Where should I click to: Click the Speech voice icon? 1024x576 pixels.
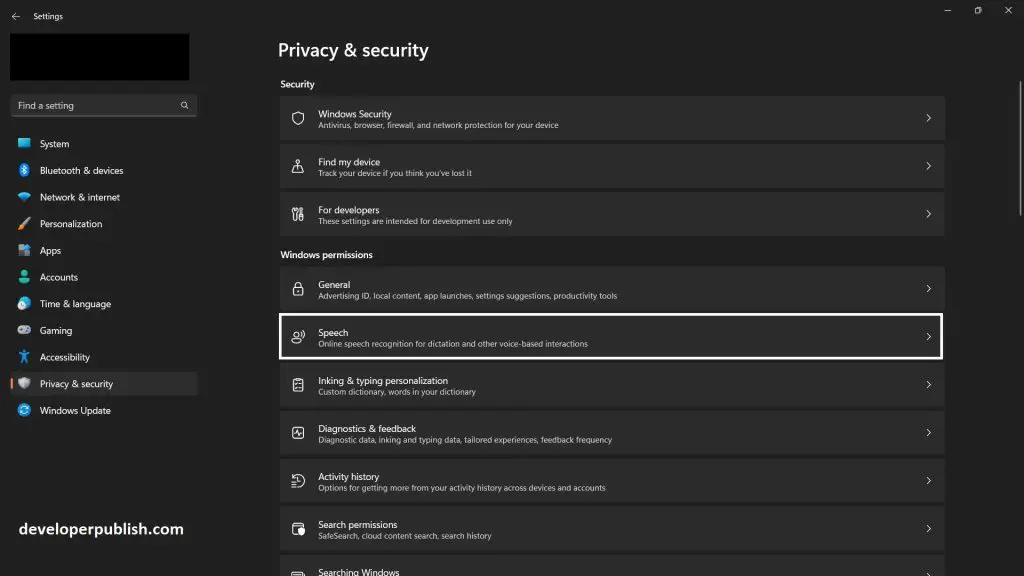coord(298,336)
